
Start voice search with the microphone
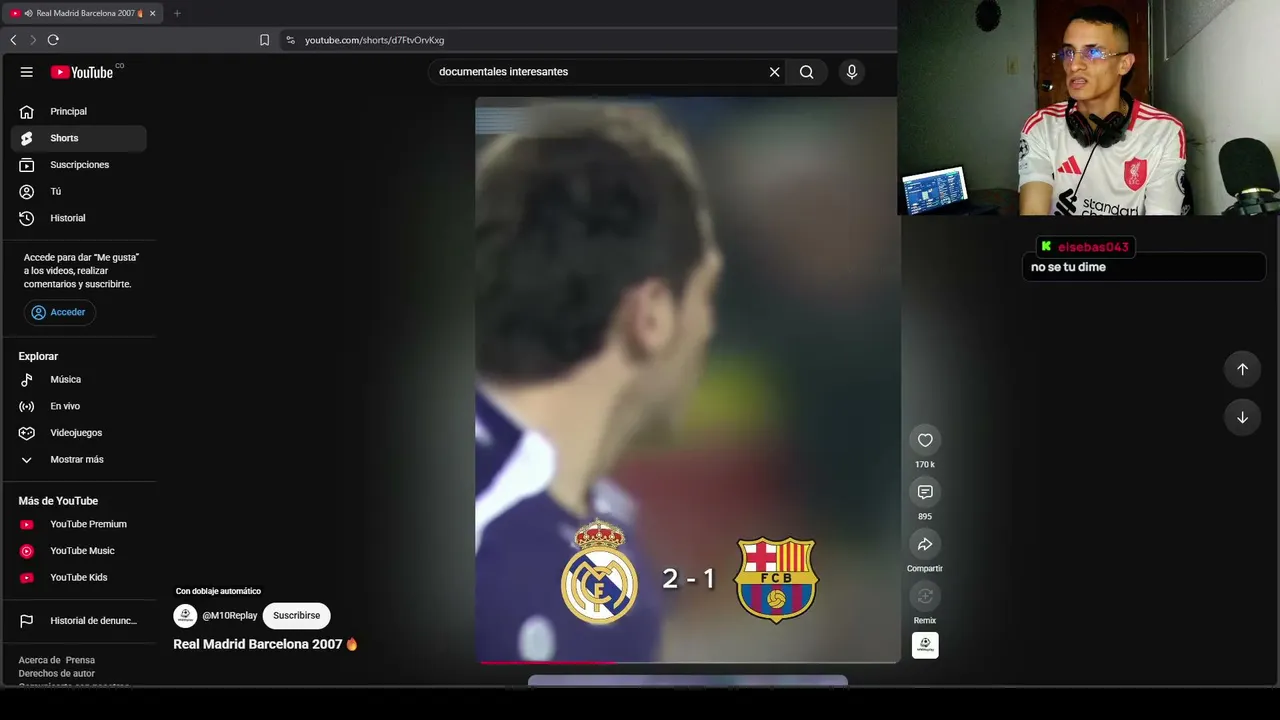pyautogui.click(x=852, y=72)
